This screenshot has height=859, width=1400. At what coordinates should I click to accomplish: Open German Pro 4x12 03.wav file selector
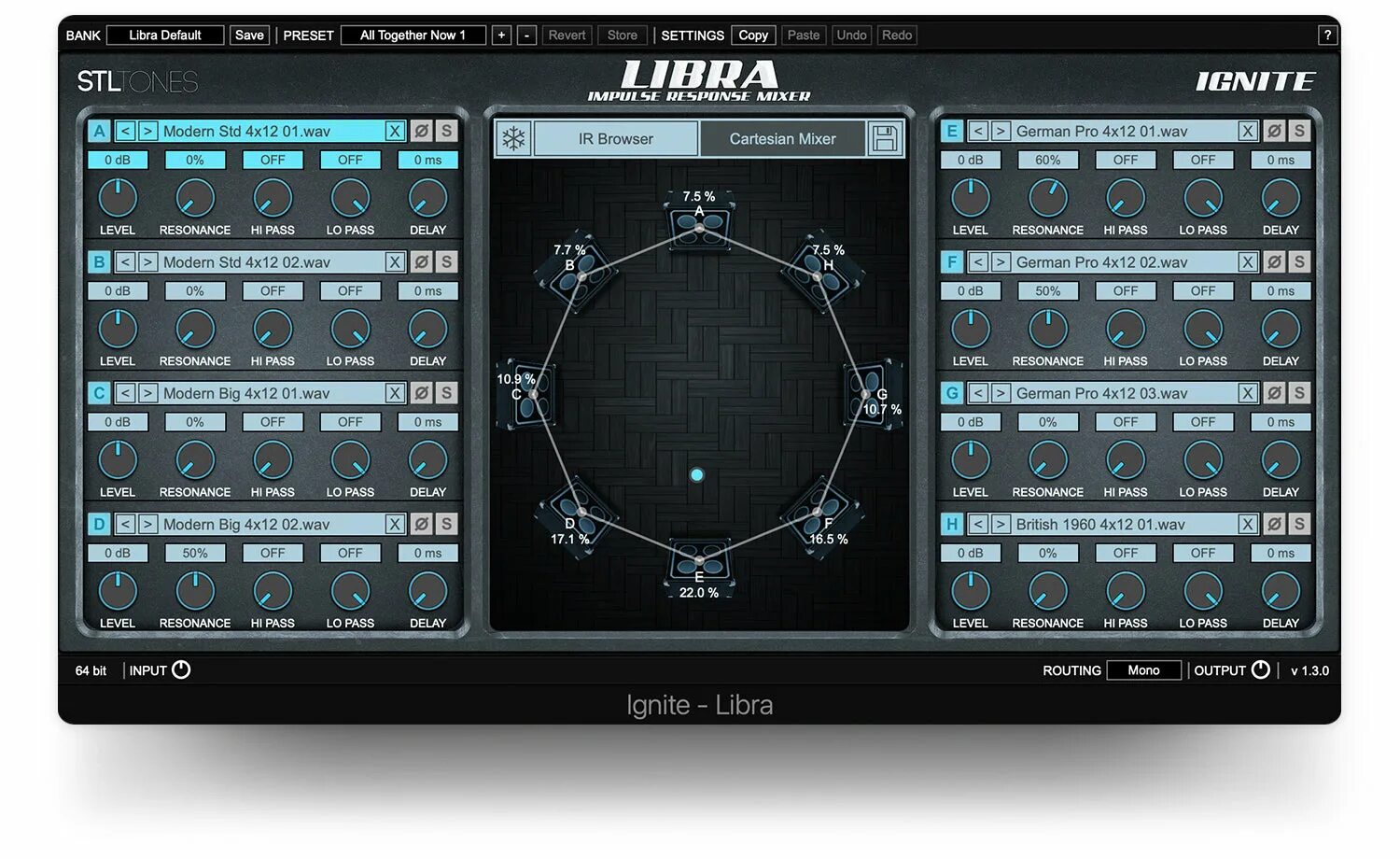click(1125, 393)
